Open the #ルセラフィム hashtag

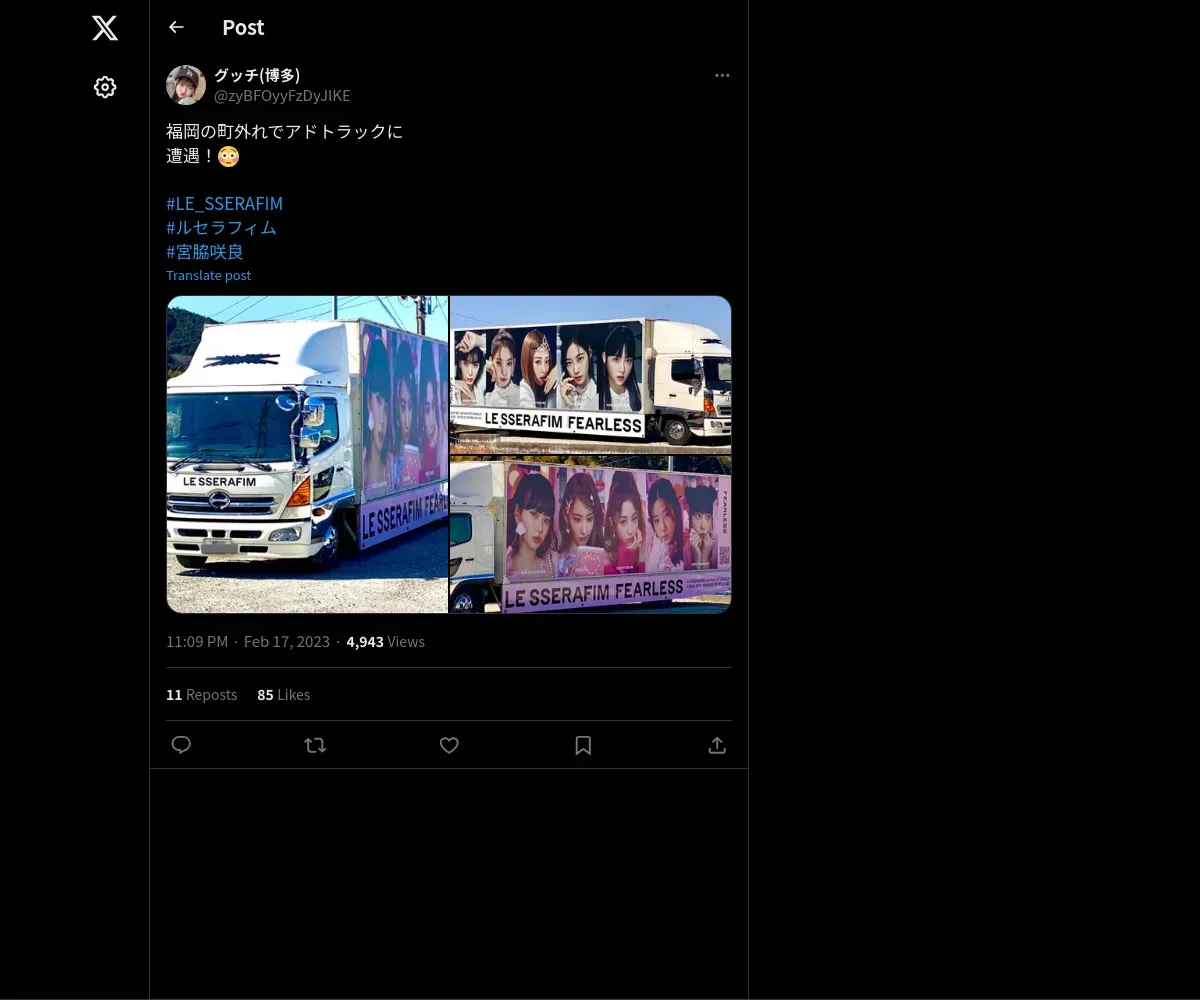pos(221,227)
